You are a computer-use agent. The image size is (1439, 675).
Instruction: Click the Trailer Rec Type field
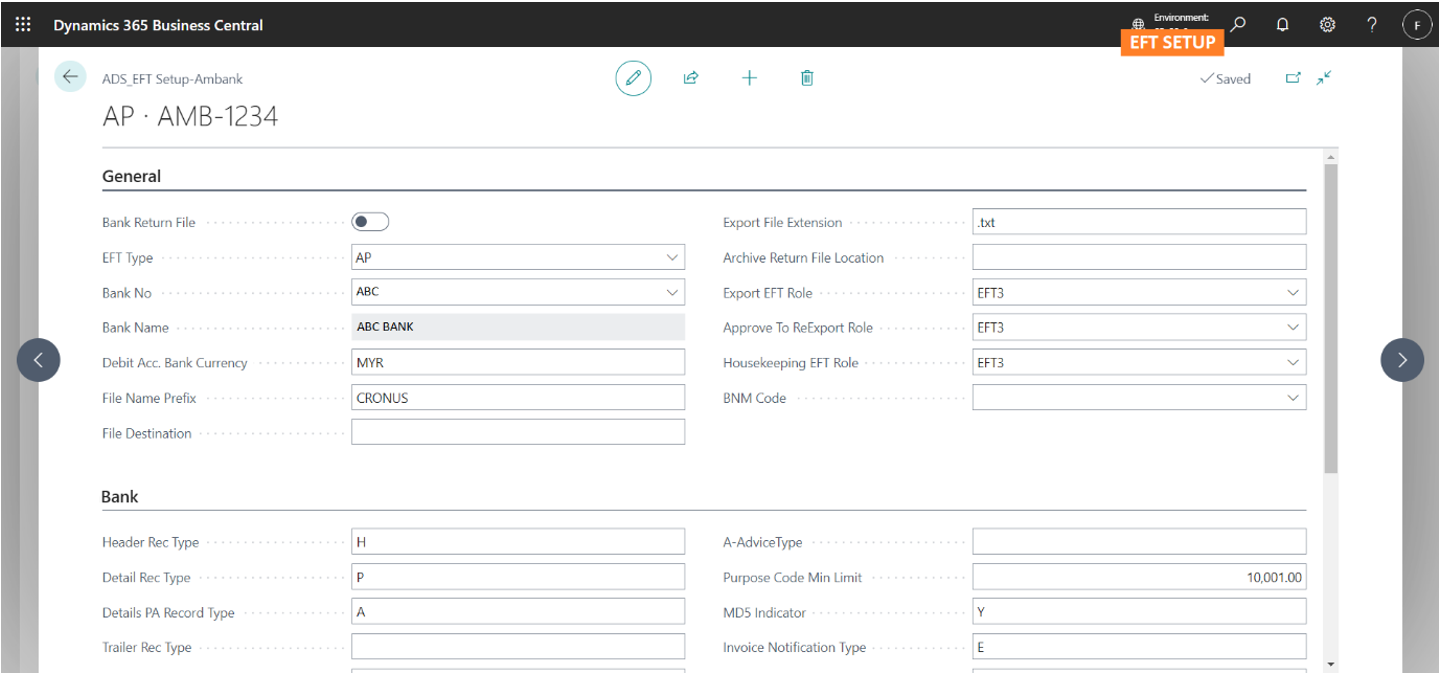(x=518, y=647)
